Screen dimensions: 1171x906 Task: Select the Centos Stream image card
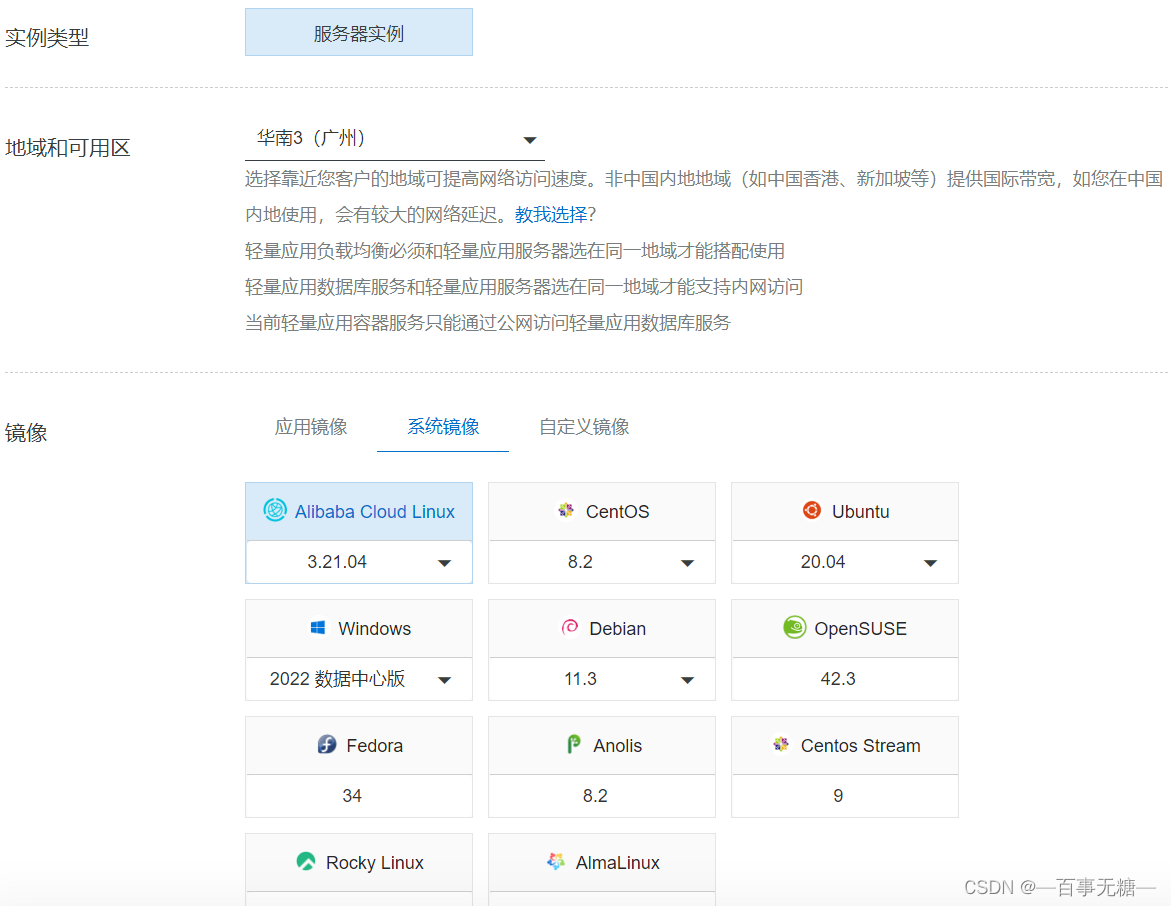click(845, 745)
